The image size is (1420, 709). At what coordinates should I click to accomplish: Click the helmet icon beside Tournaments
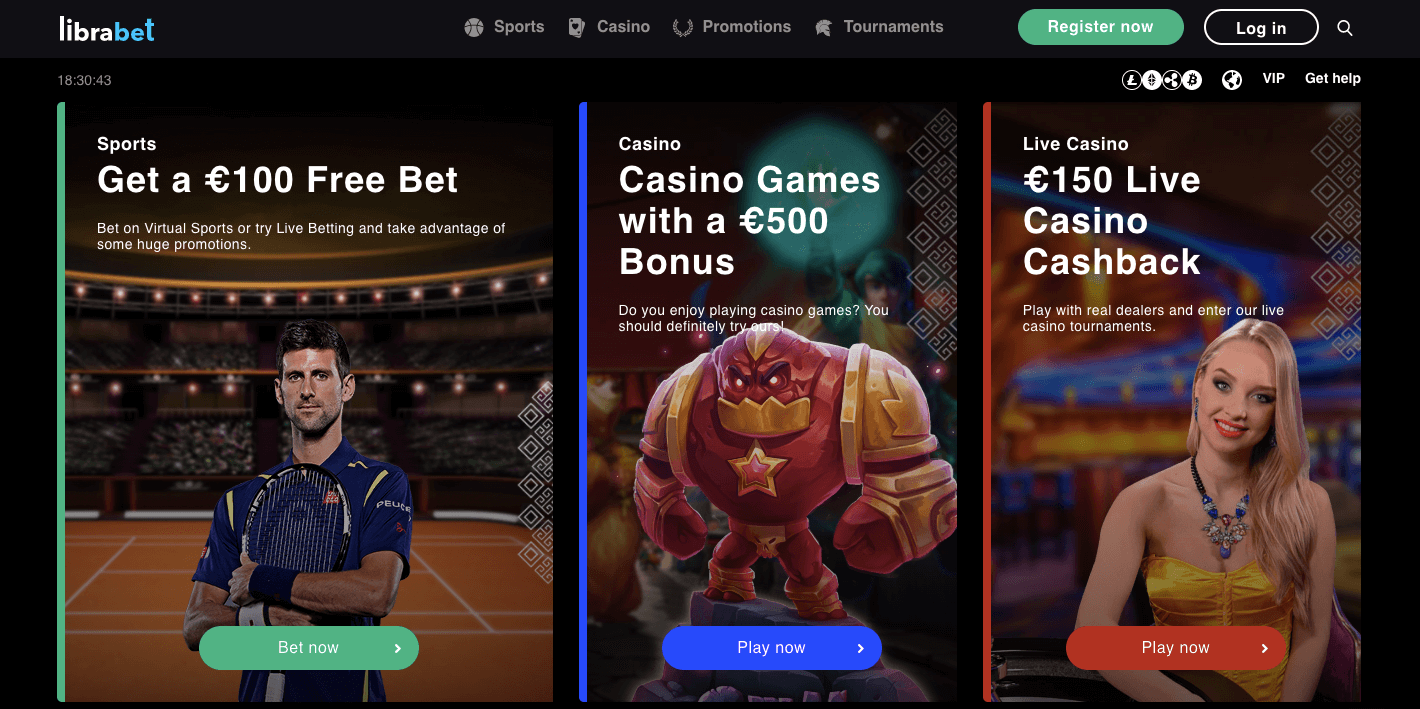pyautogui.click(x=824, y=28)
